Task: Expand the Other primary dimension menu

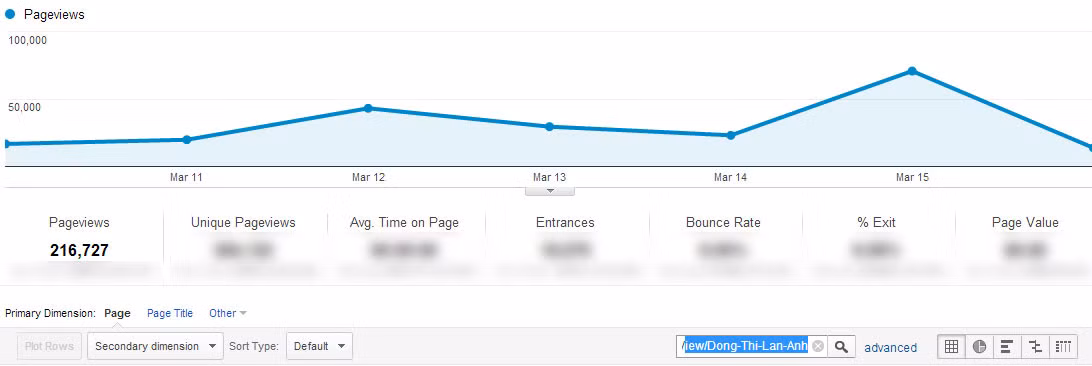Action: click(x=228, y=313)
